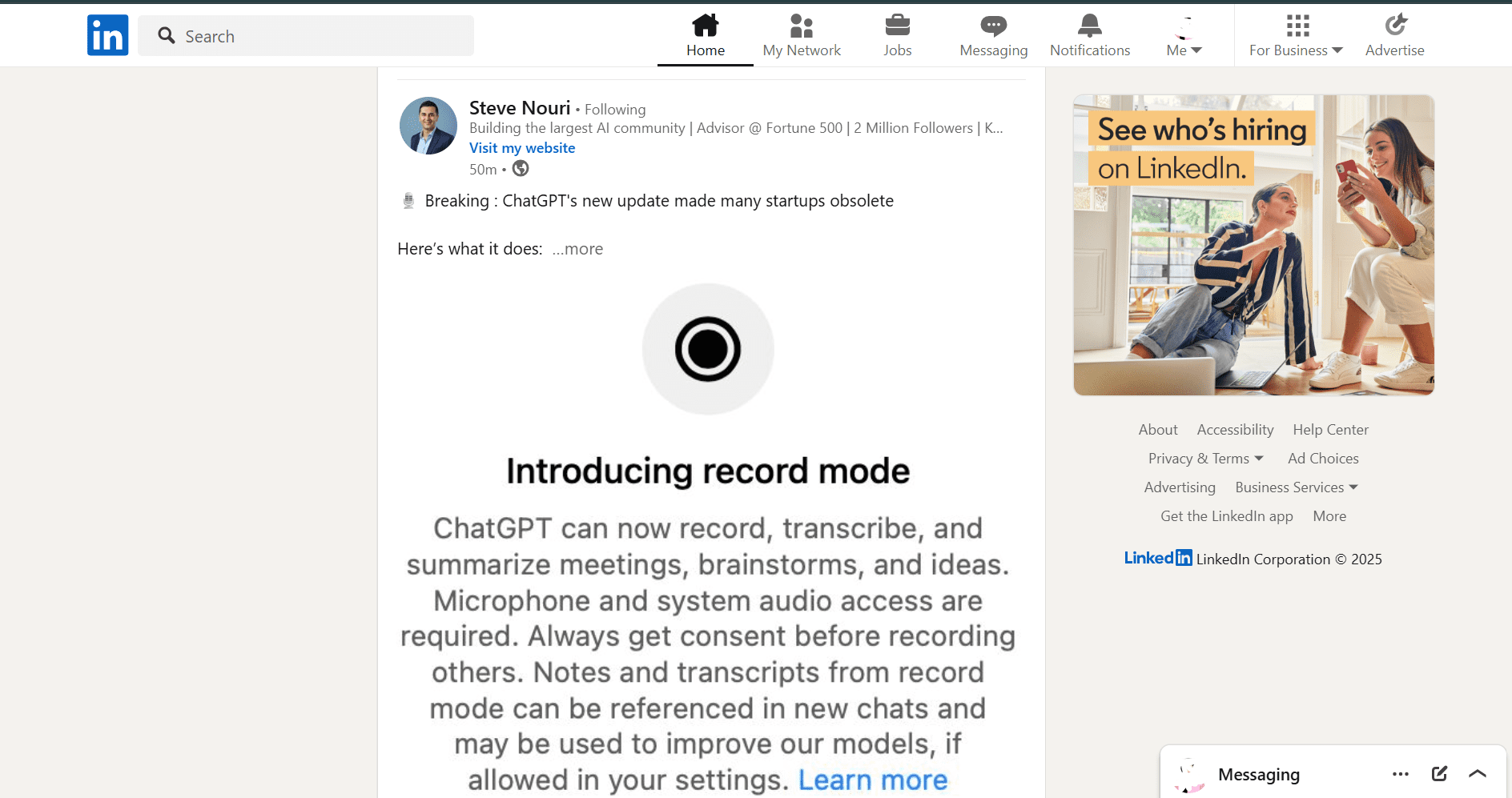Screen dimensions: 1512x798
Task: Click the LinkedIn logo icon
Action: click(107, 35)
